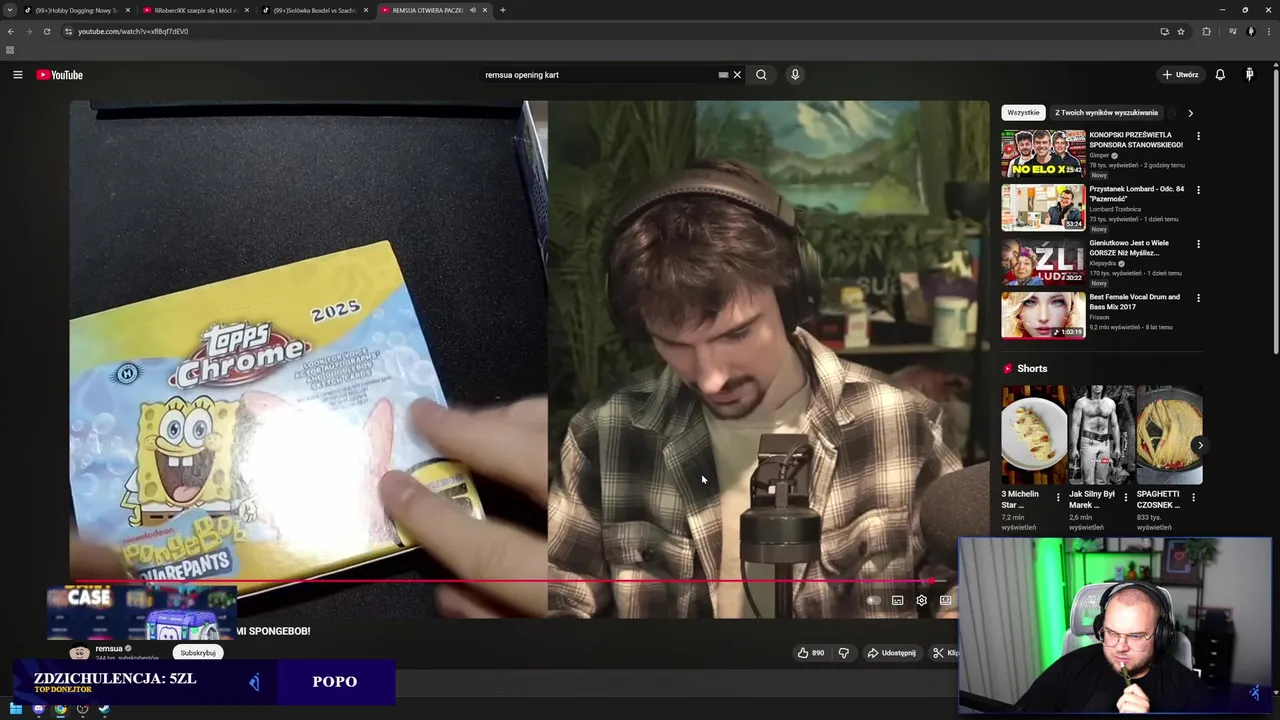Viewport: 1280px width, 720px height.
Task: Bookmark this page with the star icon
Action: click(1181, 31)
